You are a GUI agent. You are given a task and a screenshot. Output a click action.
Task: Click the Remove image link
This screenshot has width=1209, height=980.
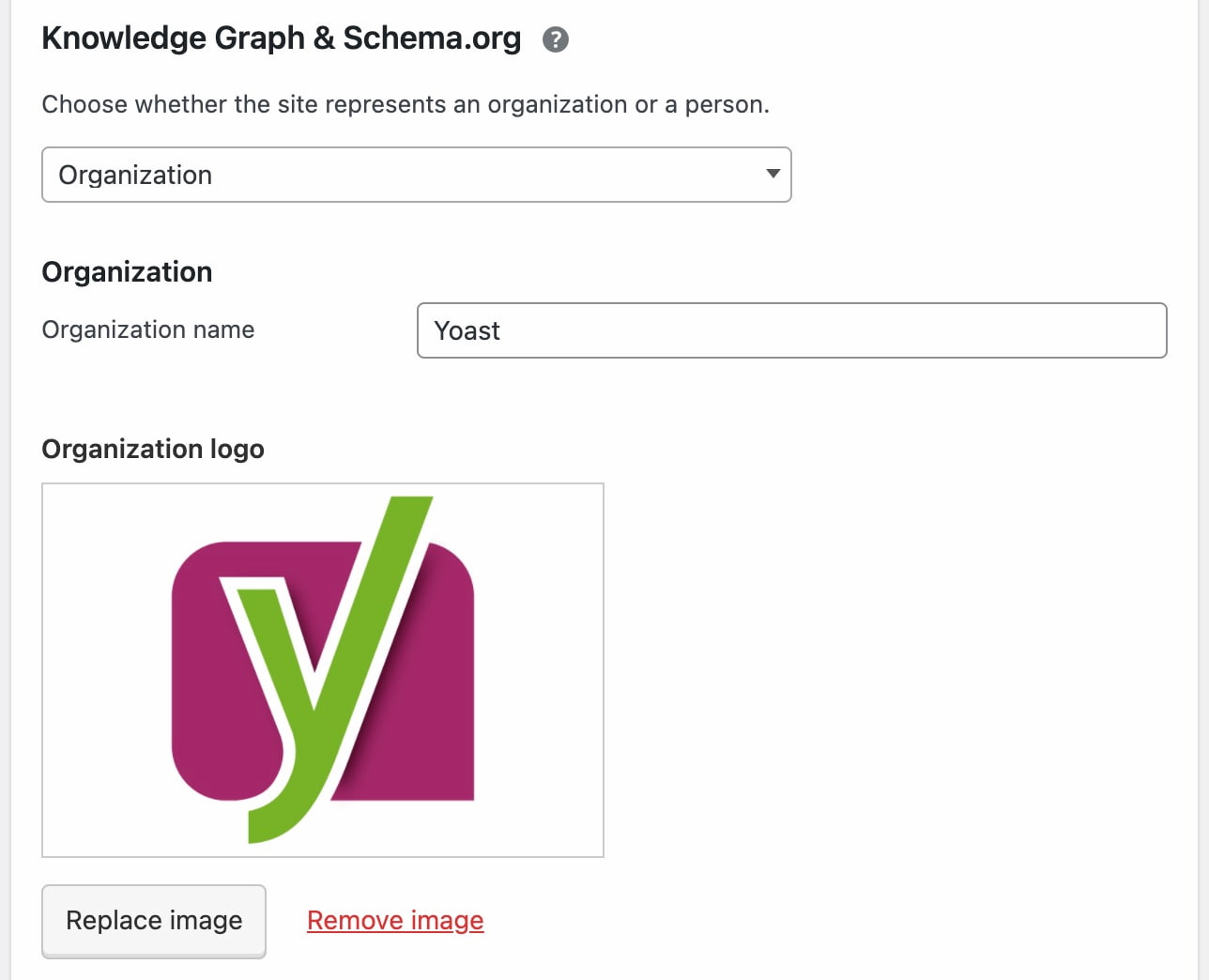coord(395,920)
